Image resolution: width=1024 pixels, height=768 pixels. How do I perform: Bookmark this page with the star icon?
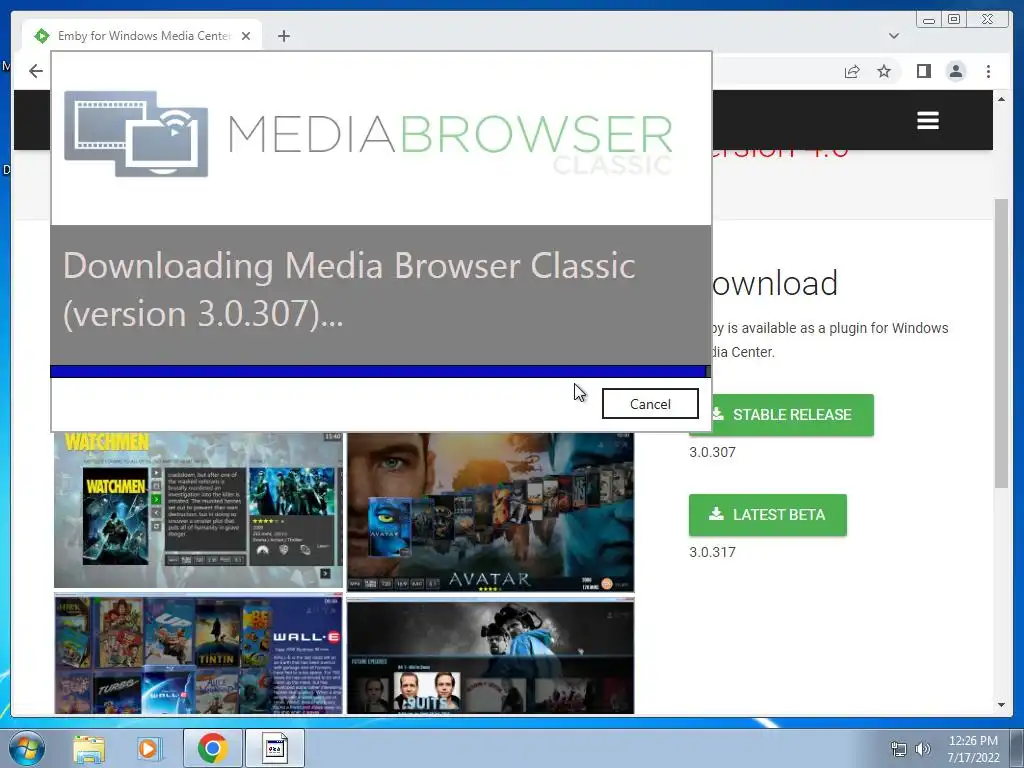(884, 71)
